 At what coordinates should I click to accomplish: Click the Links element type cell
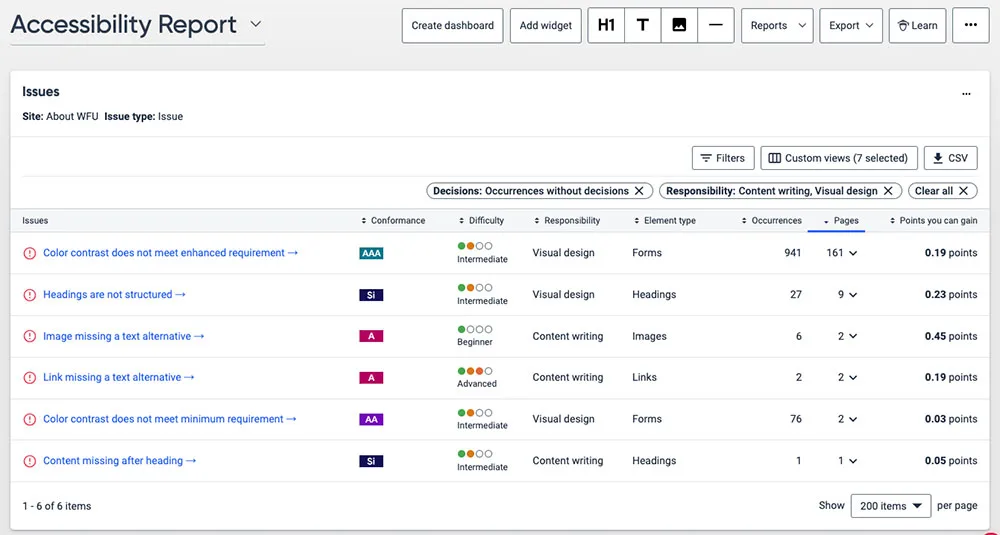click(644, 377)
